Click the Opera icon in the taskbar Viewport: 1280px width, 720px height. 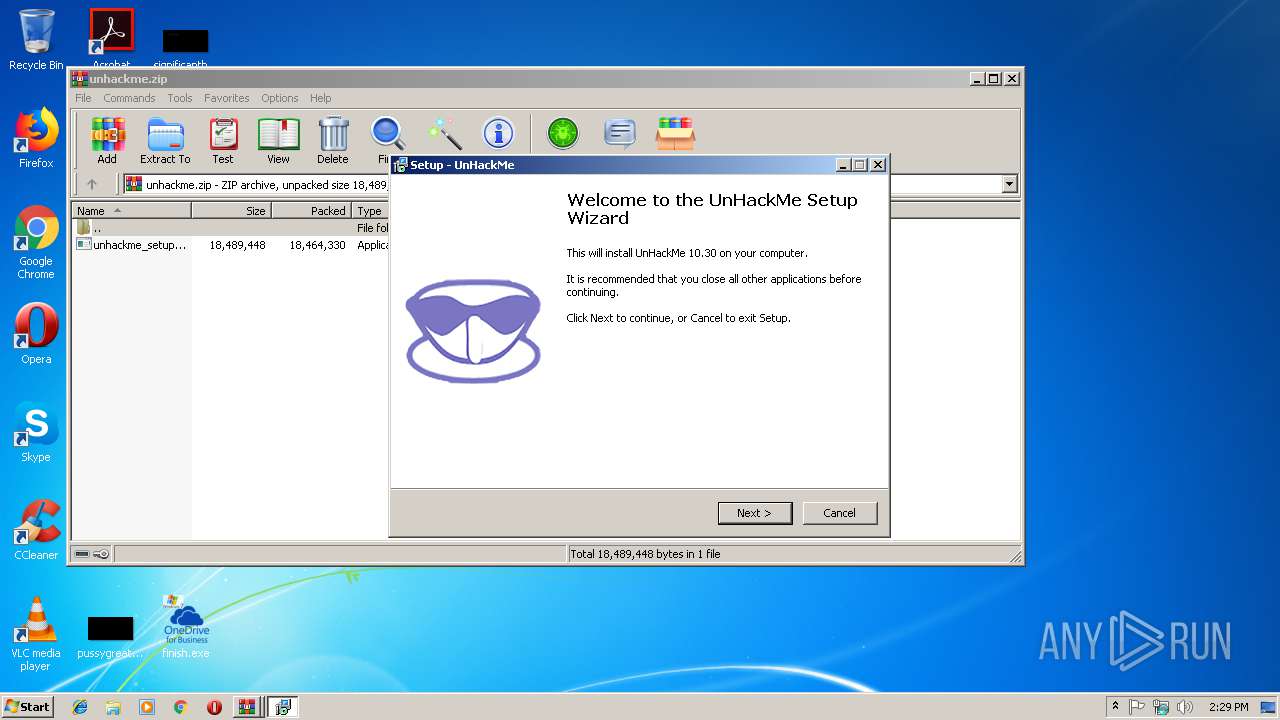[214, 707]
